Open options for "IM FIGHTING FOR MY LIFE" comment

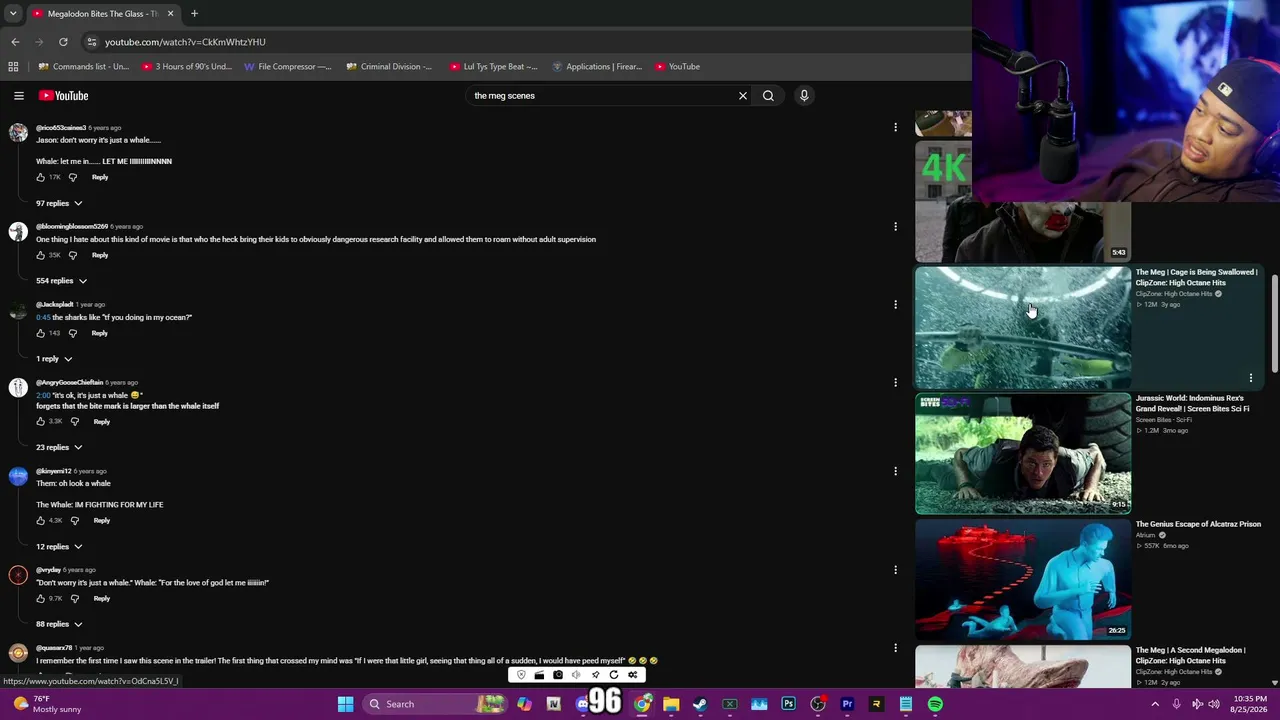point(895,471)
